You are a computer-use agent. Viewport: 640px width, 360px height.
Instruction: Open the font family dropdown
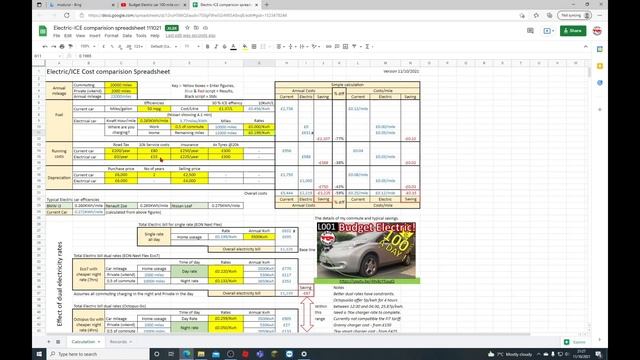pos(164,47)
